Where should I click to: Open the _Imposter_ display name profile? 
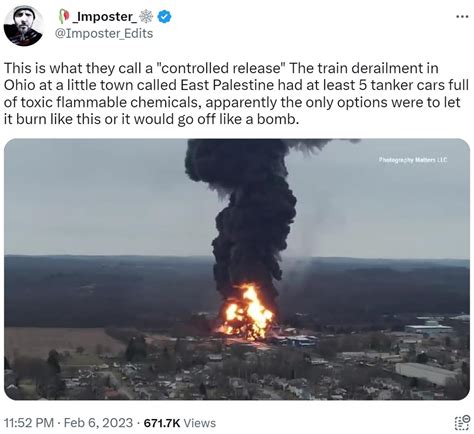[104, 16]
